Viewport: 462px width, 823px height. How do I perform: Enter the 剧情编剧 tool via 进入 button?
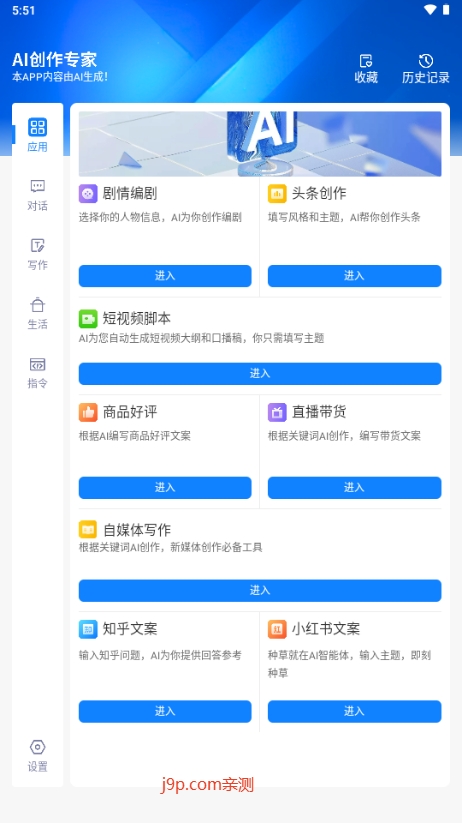tap(165, 276)
